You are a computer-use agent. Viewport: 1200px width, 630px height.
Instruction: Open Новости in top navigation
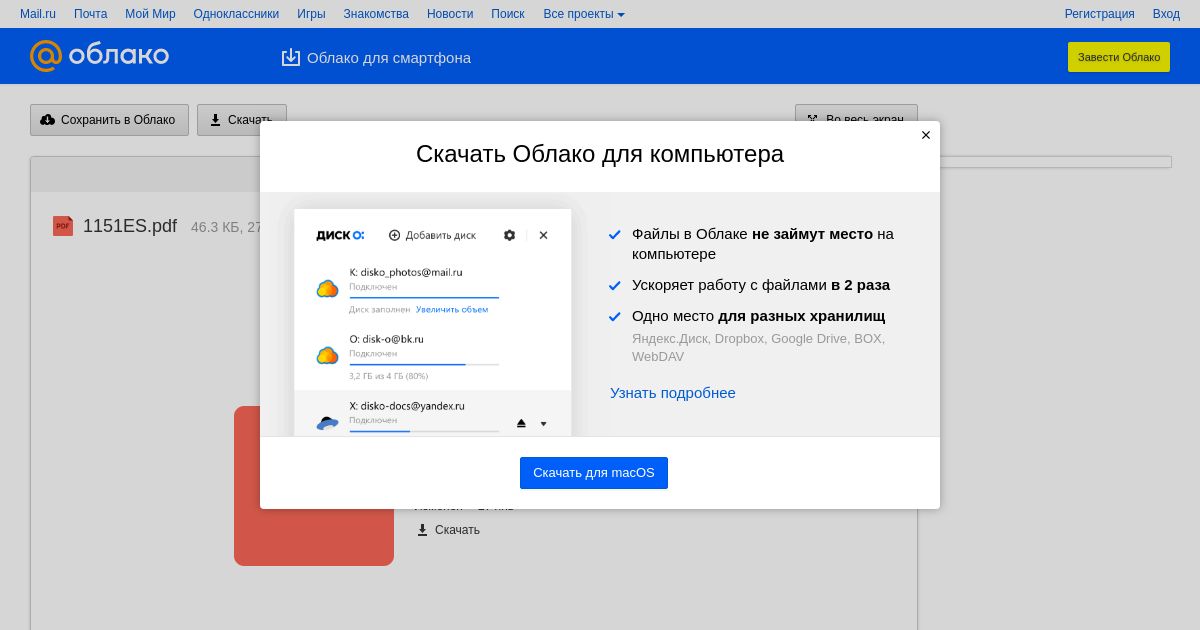tap(450, 14)
